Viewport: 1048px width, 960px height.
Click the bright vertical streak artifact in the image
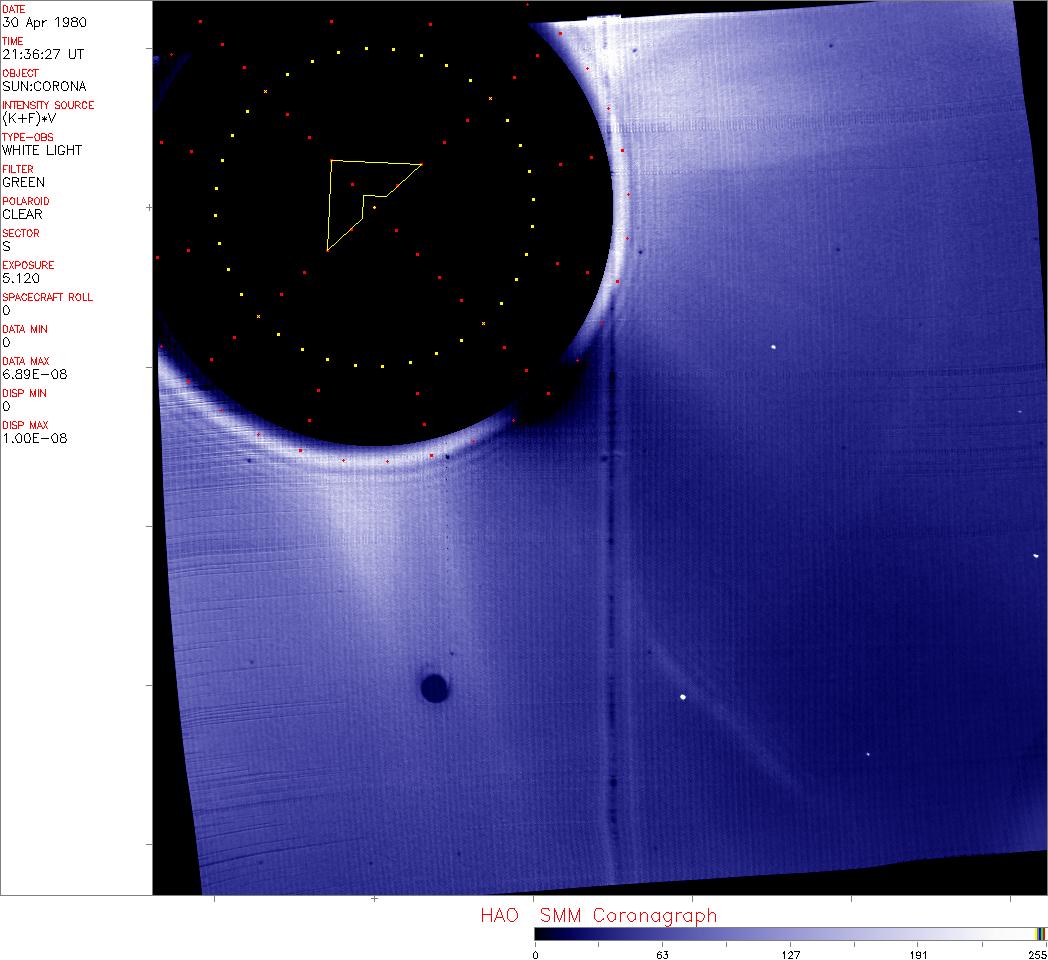[609, 600]
